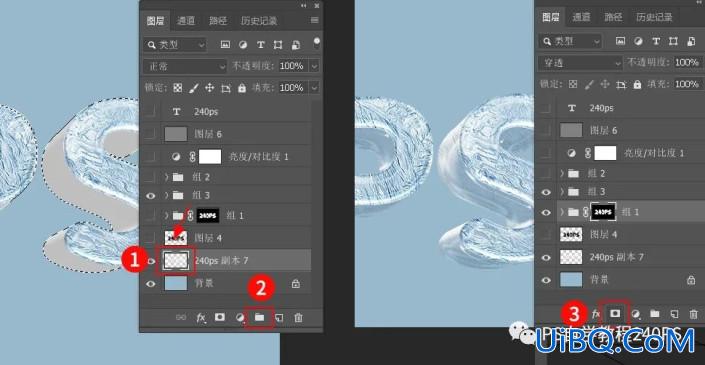Lock all padlock icon in left panel
This screenshot has width=705, height=365.
pos(242,88)
